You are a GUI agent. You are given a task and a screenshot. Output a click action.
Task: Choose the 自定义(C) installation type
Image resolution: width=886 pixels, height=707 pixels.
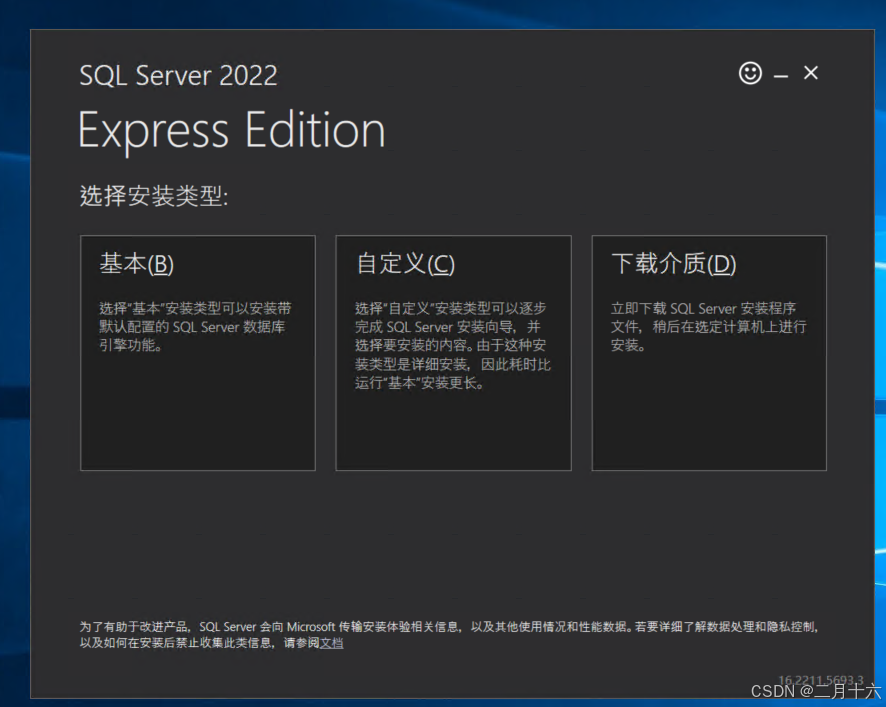[453, 353]
